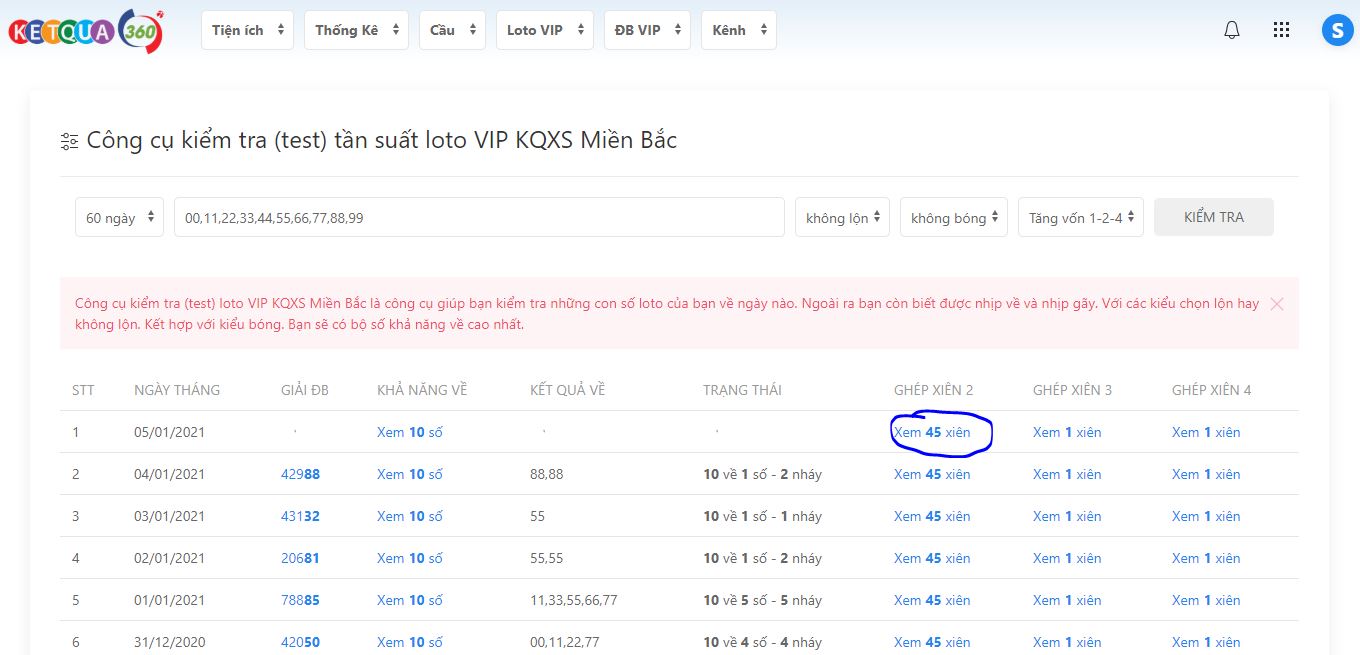Open the user profile avatar

pyautogui.click(x=1336, y=30)
